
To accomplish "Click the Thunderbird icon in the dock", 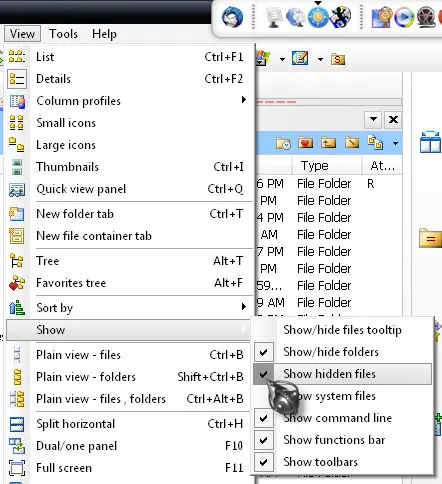I will [x=232, y=17].
